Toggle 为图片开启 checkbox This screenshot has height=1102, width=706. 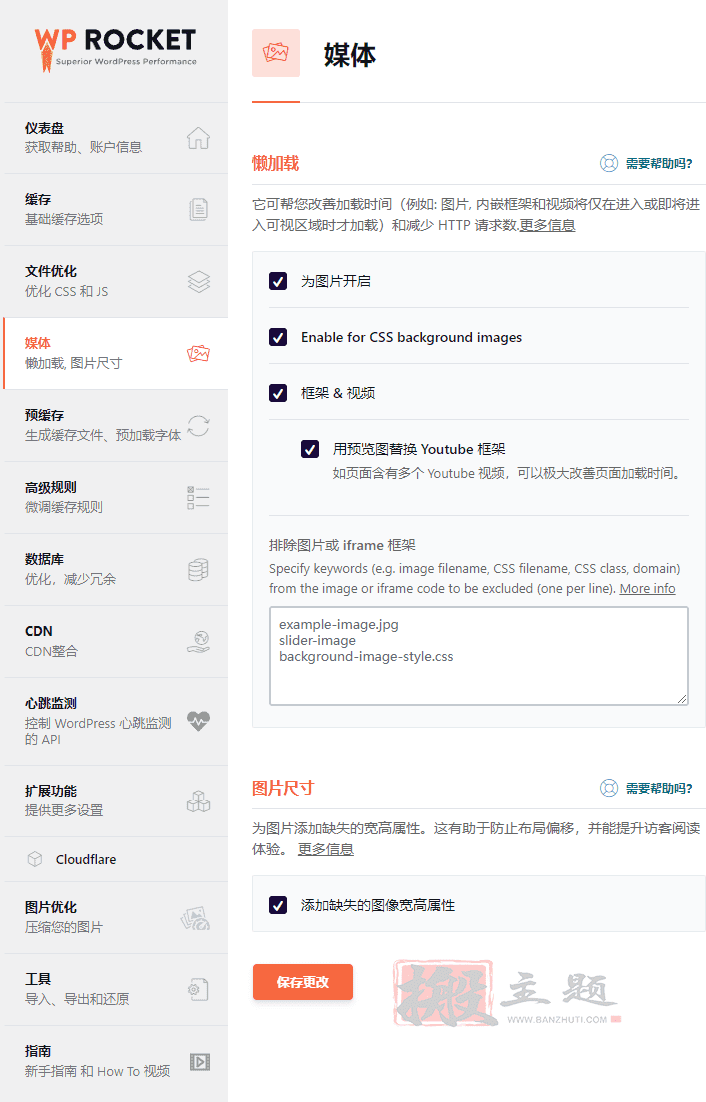pyautogui.click(x=278, y=281)
